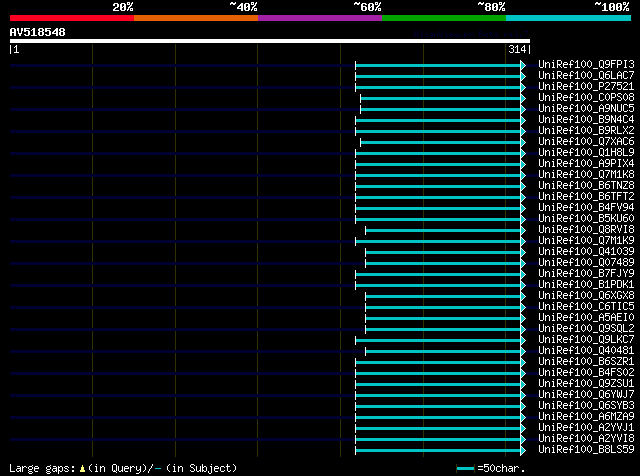This screenshot has height=476, width=640.
Task: Select hit label UniRef100_B9RLX2
Action: pyautogui.click(x=586, y=130)
